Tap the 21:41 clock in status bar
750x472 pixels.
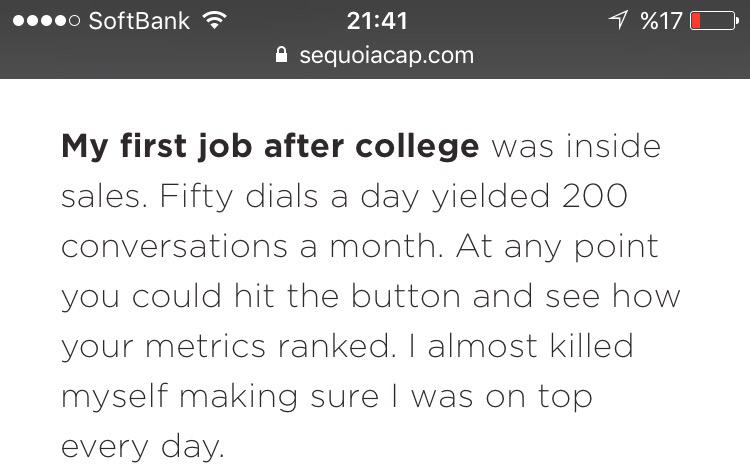376,20
